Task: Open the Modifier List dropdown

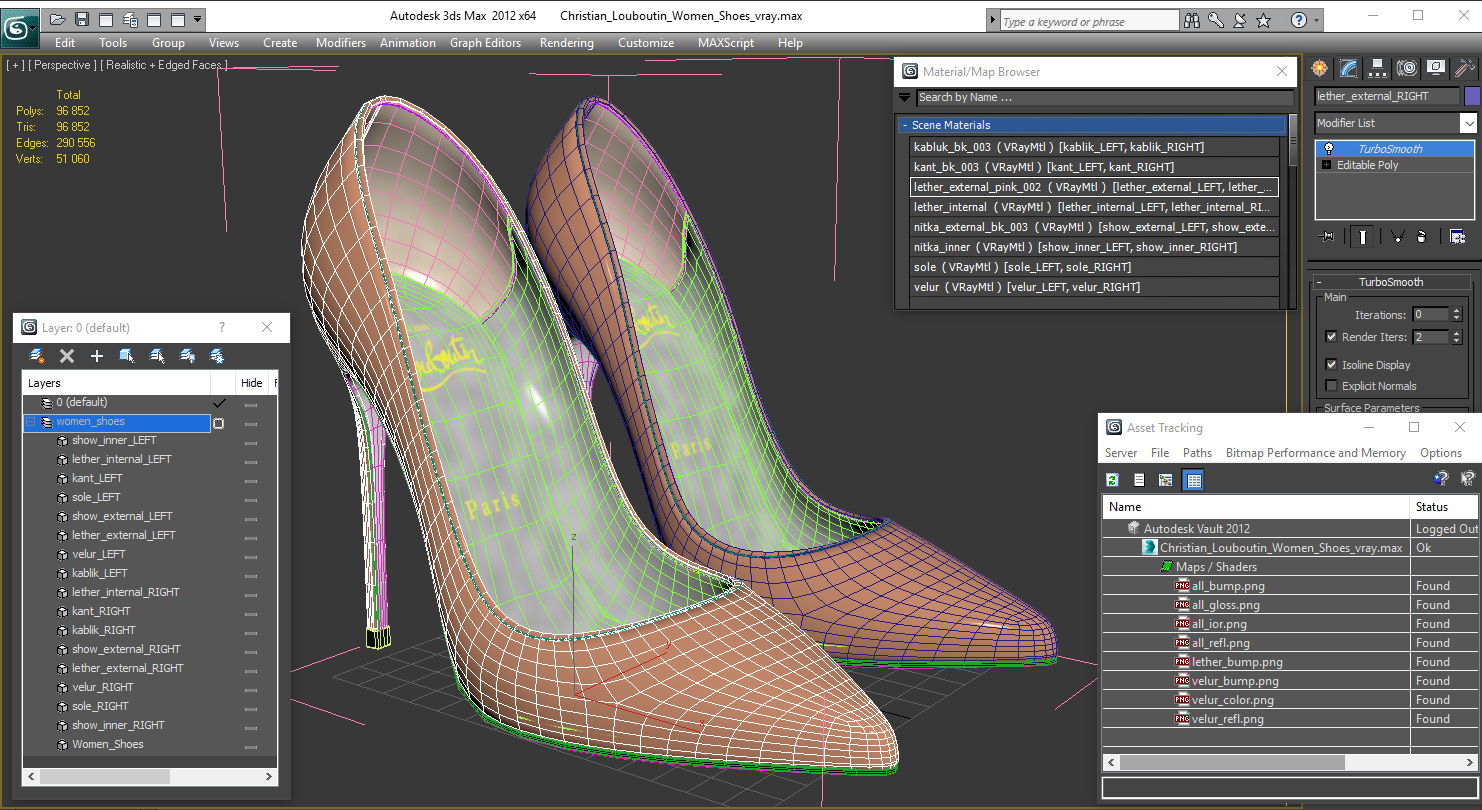Action: pyautogui.click(x=1468, y=123)
